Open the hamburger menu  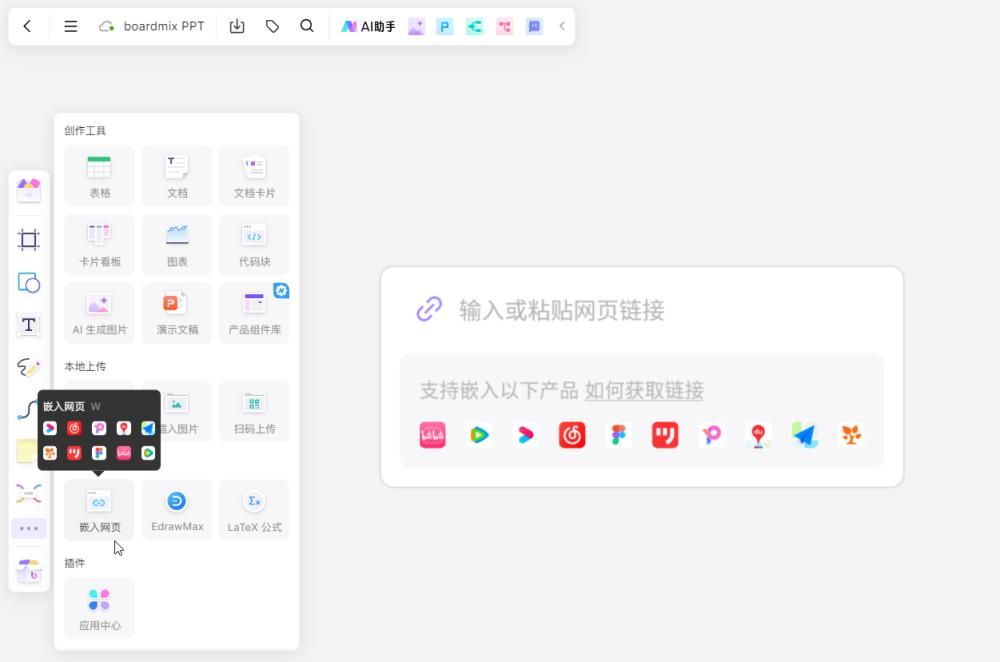pyautogui.click(x=70, y=26)
